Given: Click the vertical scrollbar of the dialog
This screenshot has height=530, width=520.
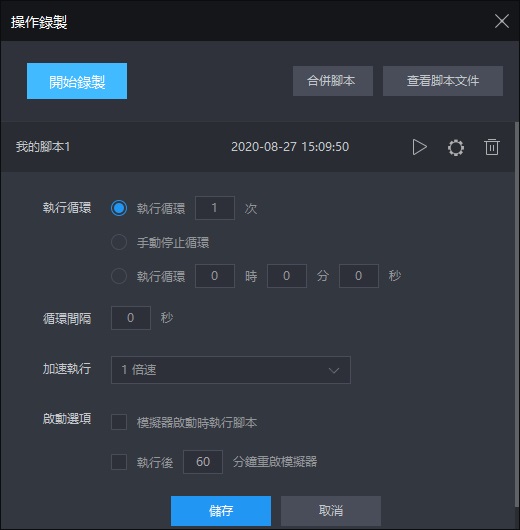Looking at the screenshot, I should [x=517, y=314].
